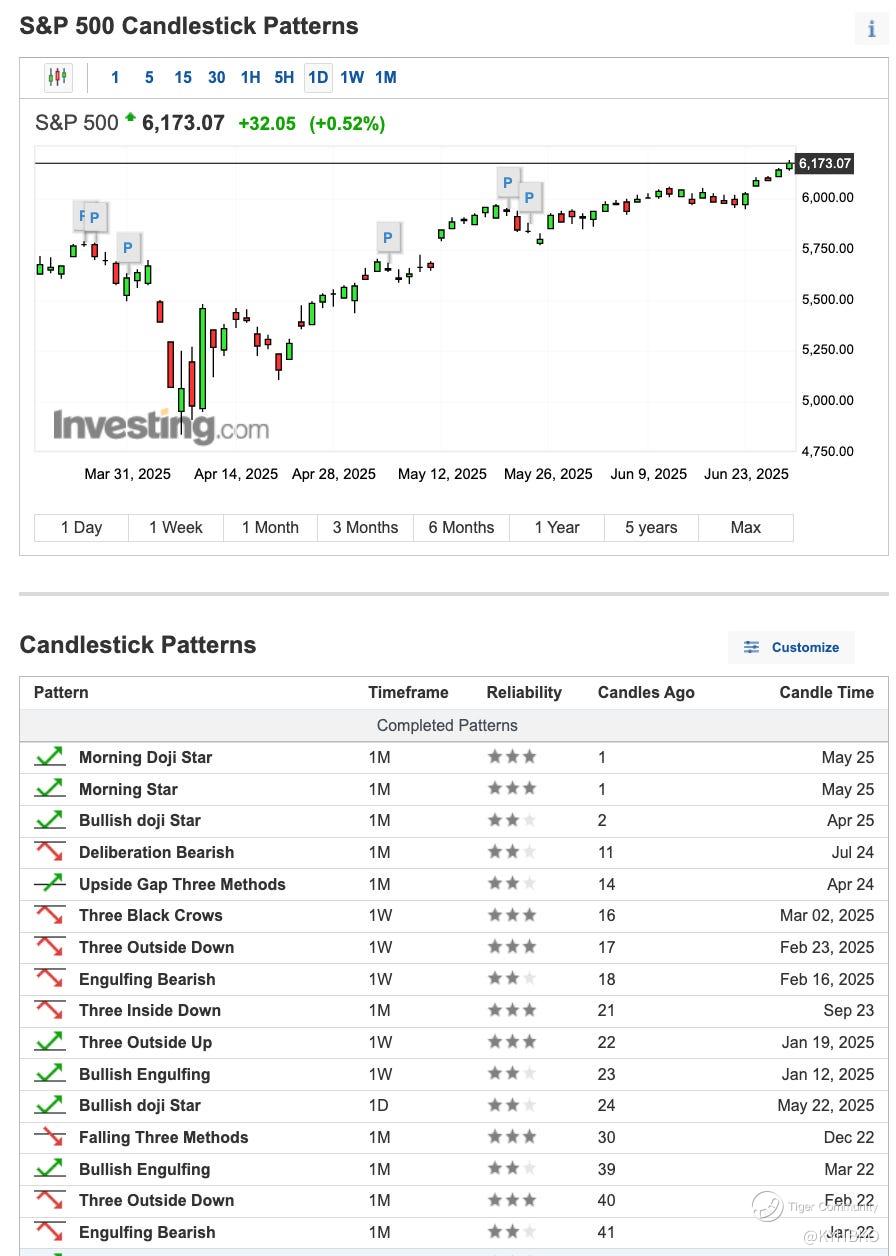The height and width of the screenshot is (1256, 896).
Task: Click the Pattern column header
Action: pos(61,692)
